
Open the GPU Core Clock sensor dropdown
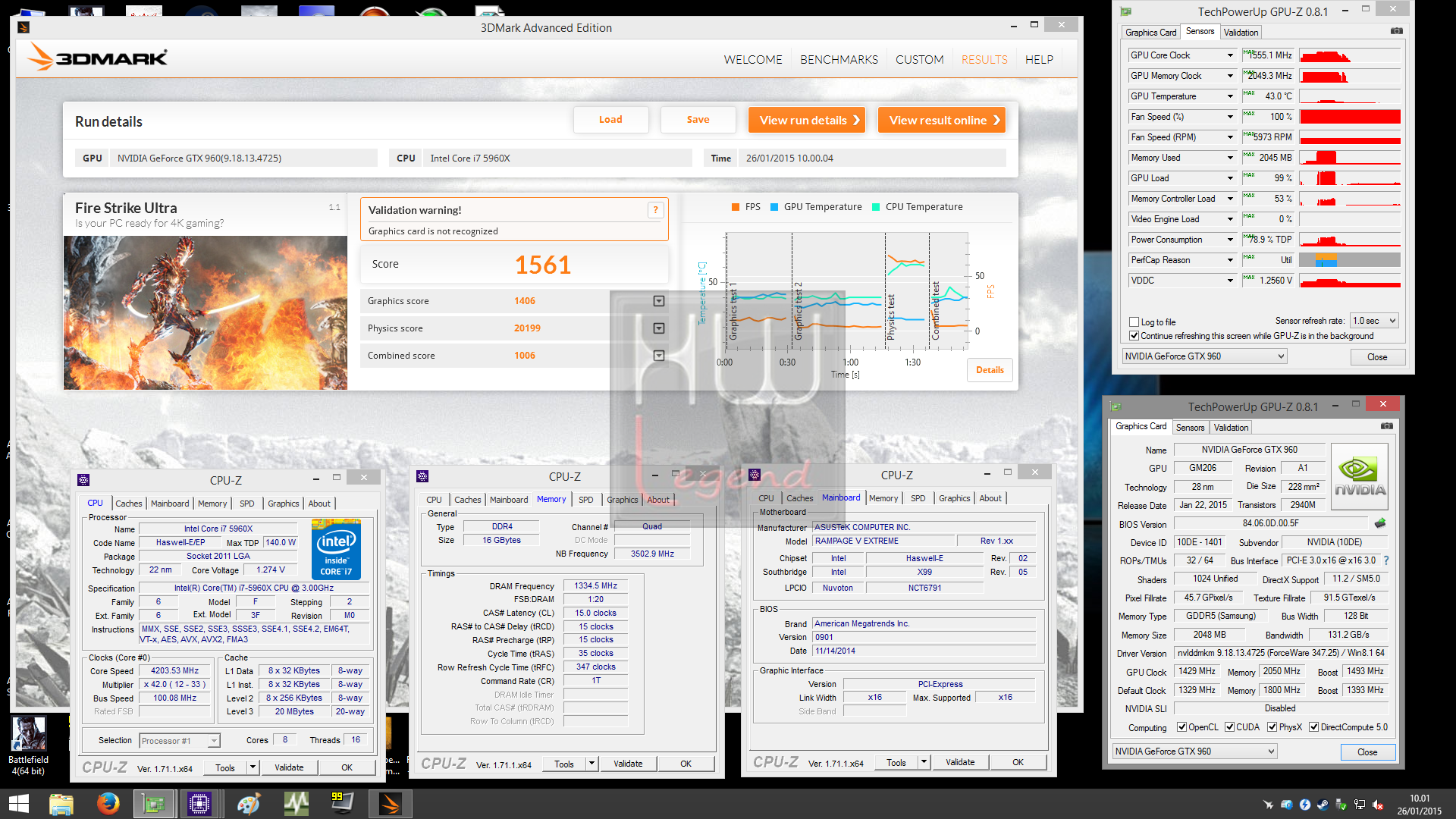[x=1230, y=55]
